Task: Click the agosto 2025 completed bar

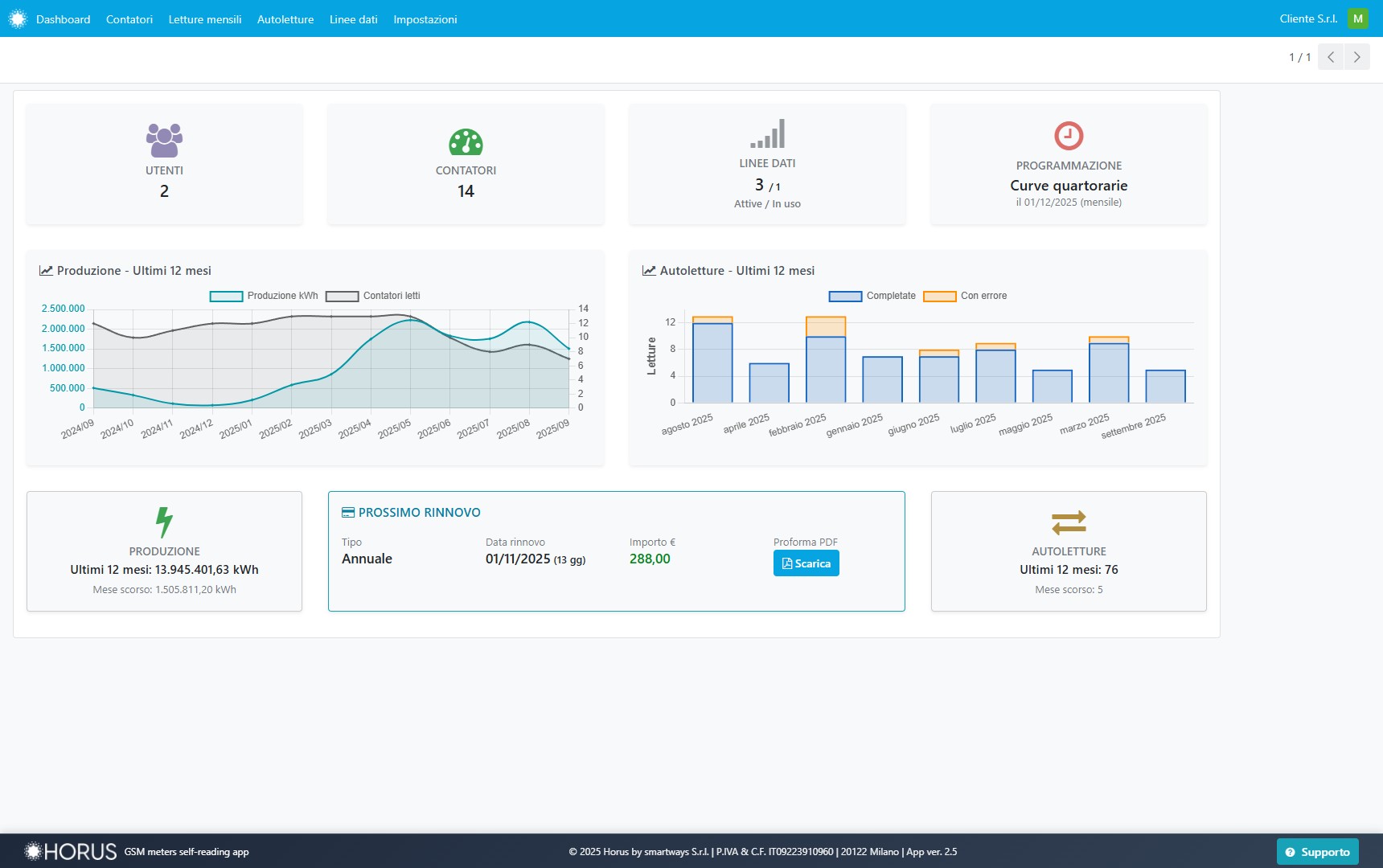Action: pos(712,362)
